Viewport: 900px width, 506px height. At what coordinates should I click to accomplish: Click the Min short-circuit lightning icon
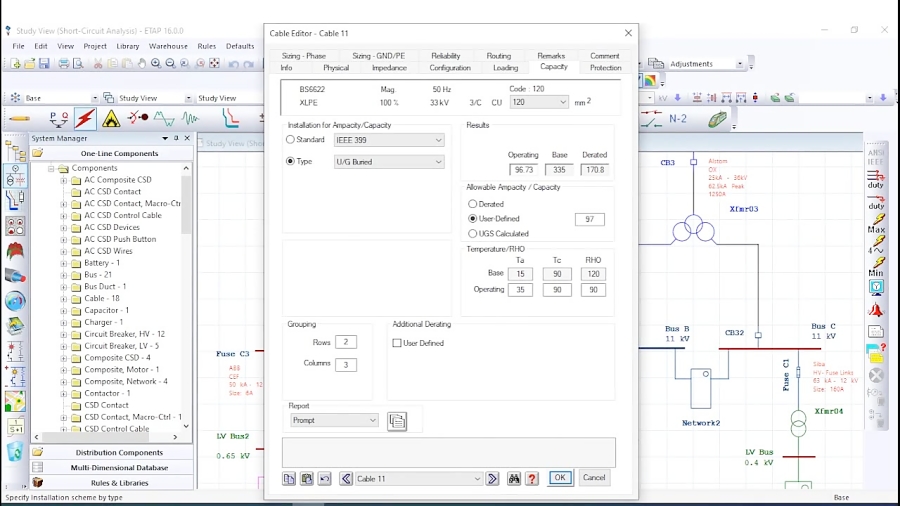[x=876, y=267]
